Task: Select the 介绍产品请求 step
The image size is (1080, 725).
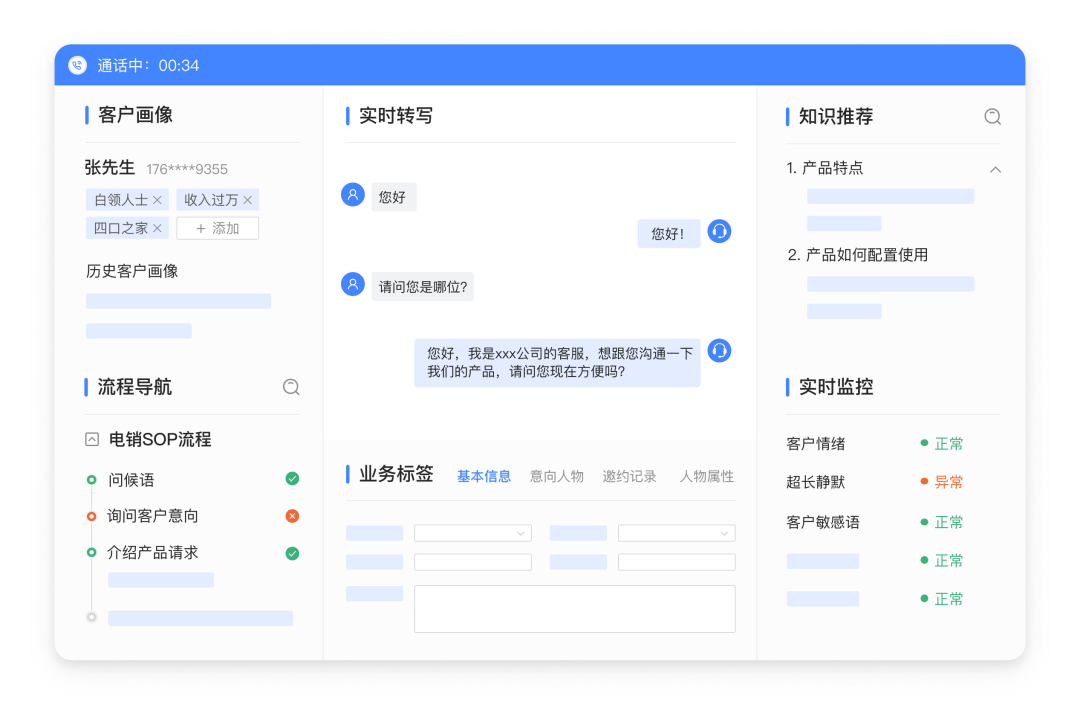Action: coord(153,553)
